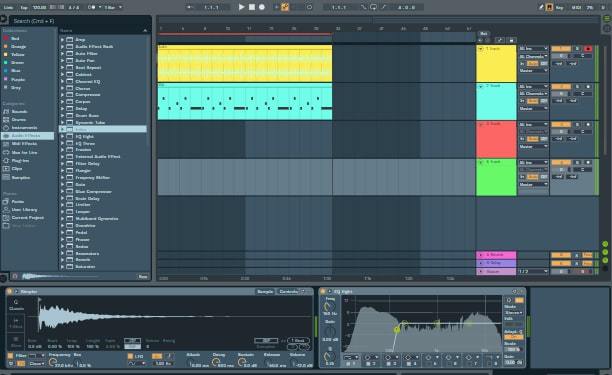Click the tempo value field
The height and width of the screenshot is (375, 612).
[x=40, y=7]
